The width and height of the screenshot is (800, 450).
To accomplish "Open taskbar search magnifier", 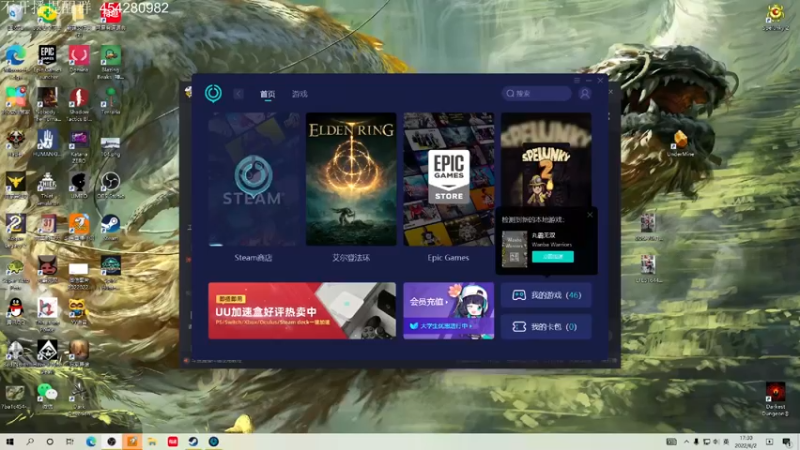I will click(30, 441).
